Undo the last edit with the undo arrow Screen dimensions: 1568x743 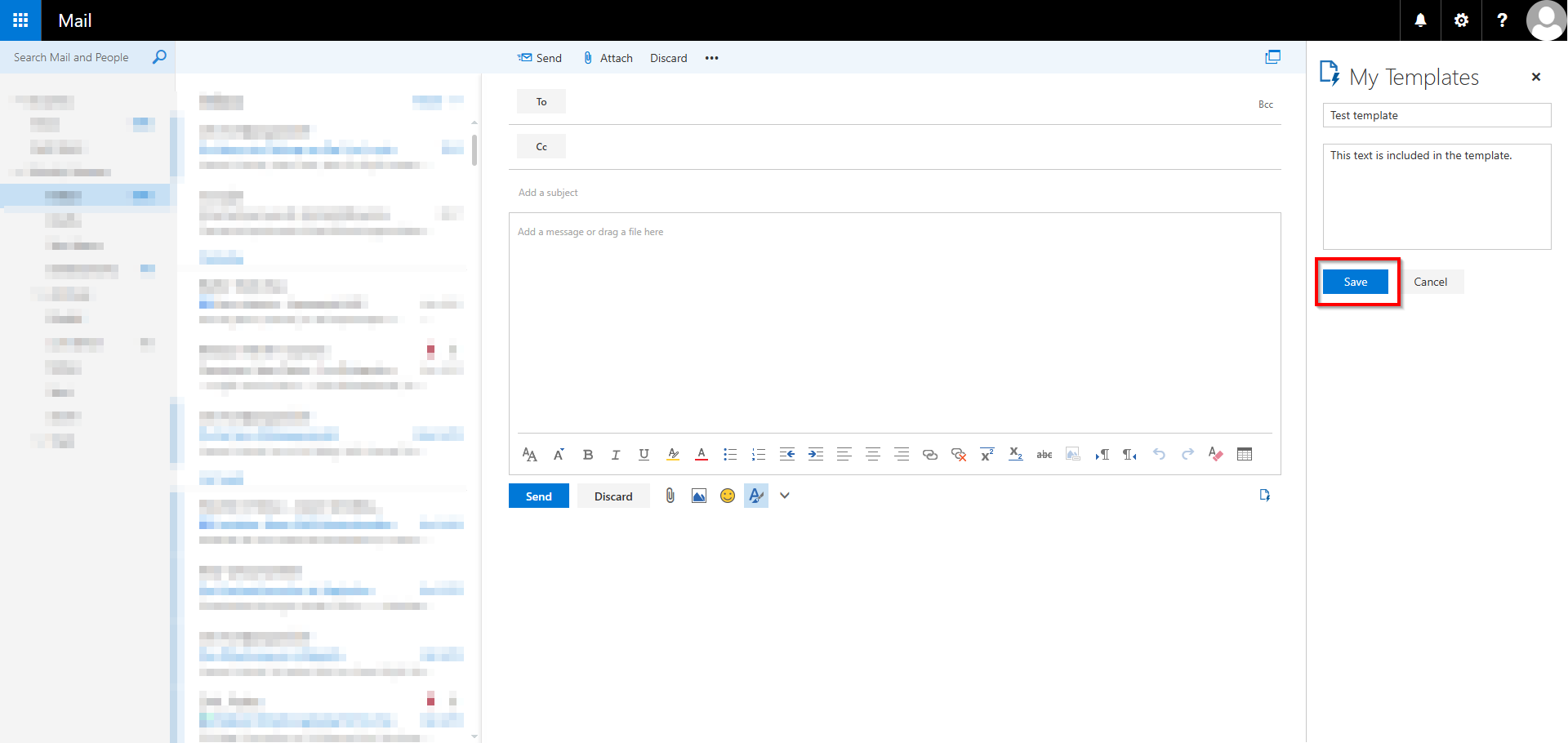coord(1159,454)
